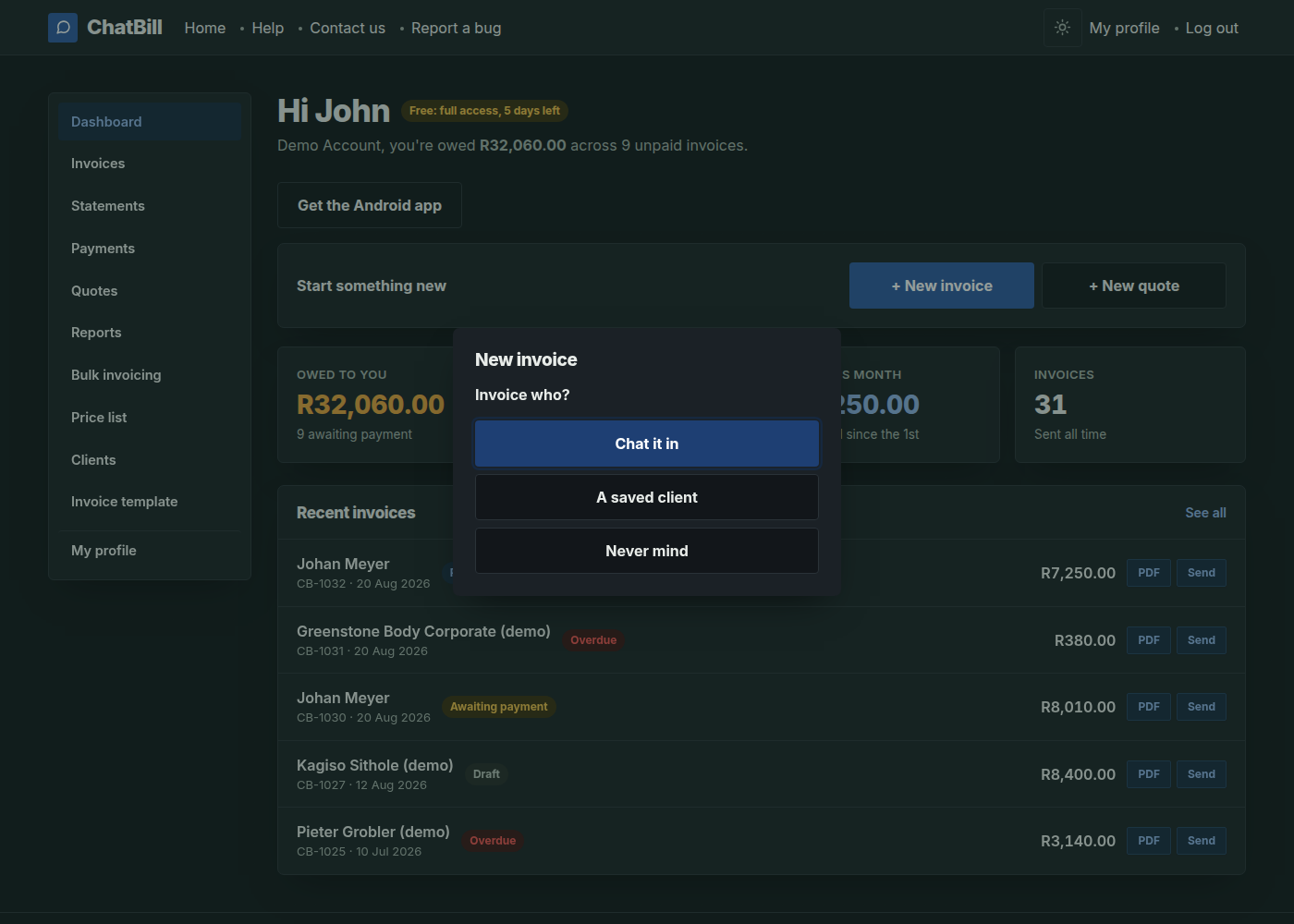Toggle the light/dark theme sun icon
Screen dimensions: 1294x924
(x=1063, y=28)
